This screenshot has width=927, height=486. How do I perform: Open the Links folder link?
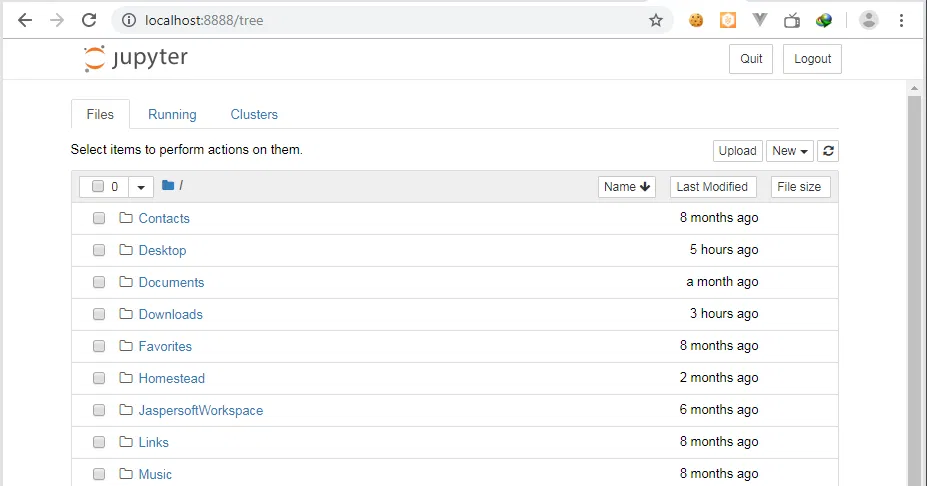(x=153, y=442)
